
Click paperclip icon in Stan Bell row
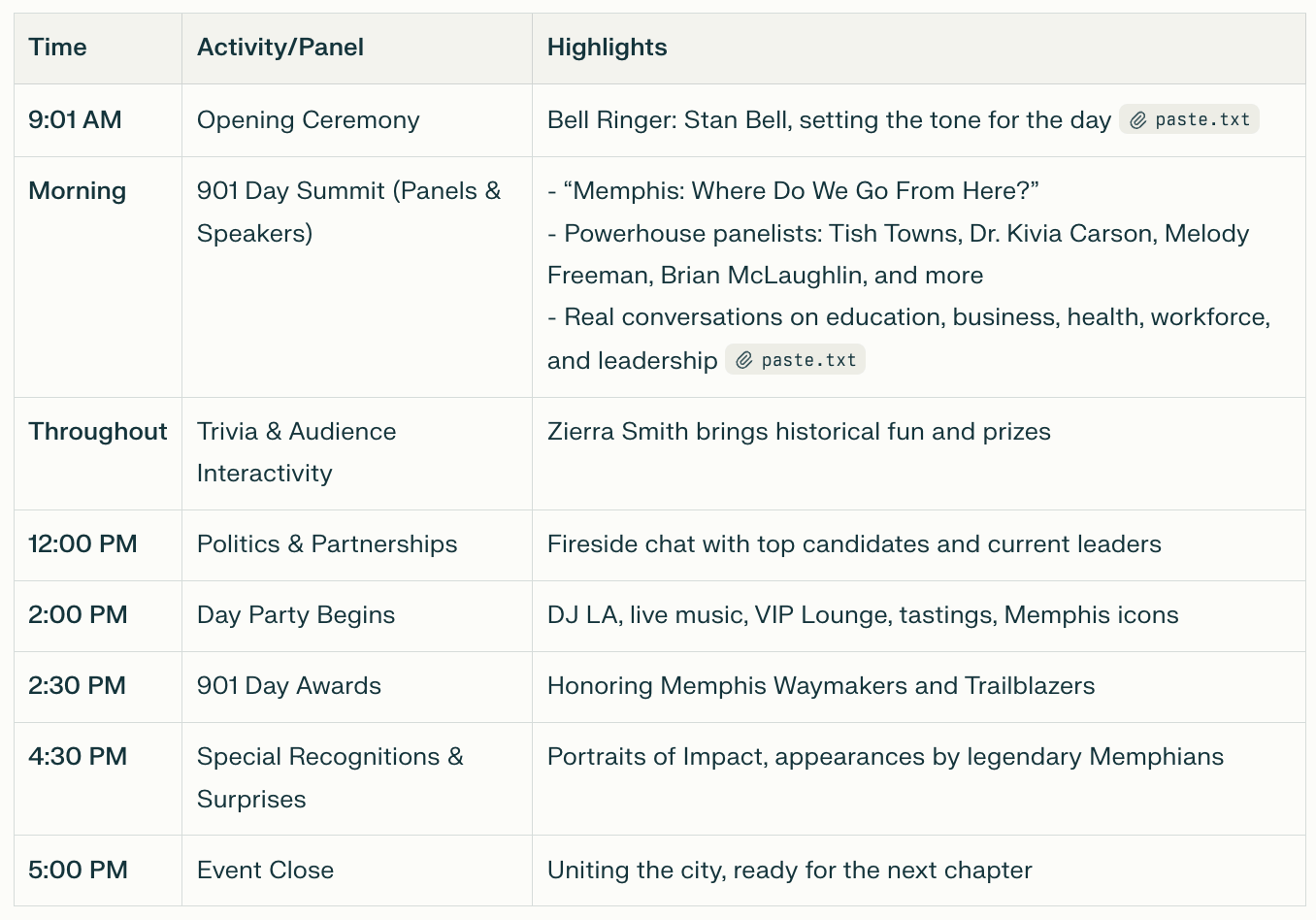pyautogui.click(x=1138, y=120)
